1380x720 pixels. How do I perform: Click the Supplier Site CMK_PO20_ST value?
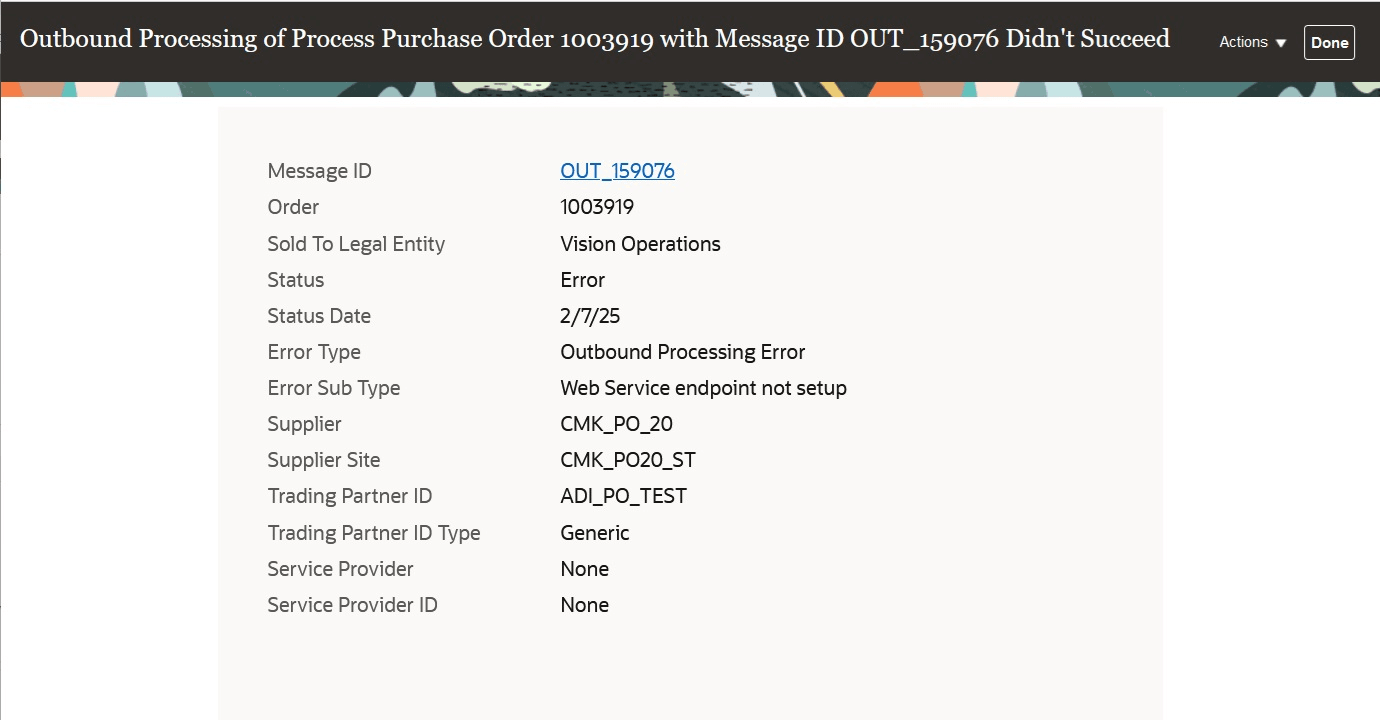click(x=628, y=460)
